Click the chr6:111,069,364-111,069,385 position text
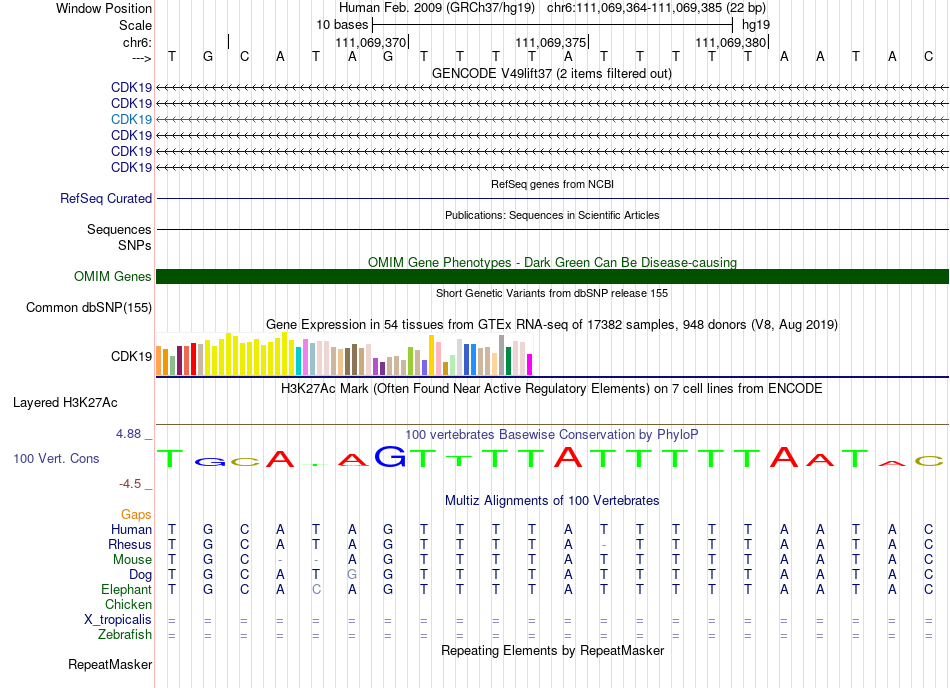 [x=656, y=8]
